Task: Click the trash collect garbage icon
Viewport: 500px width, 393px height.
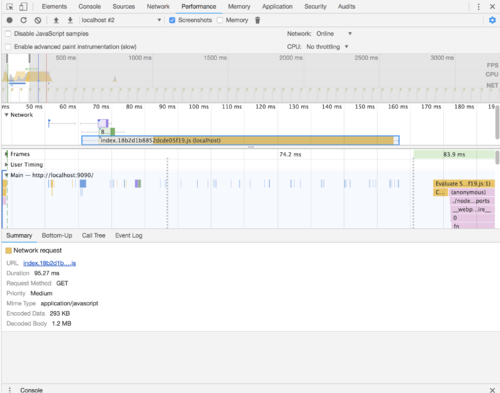Action: pos(257,20)
